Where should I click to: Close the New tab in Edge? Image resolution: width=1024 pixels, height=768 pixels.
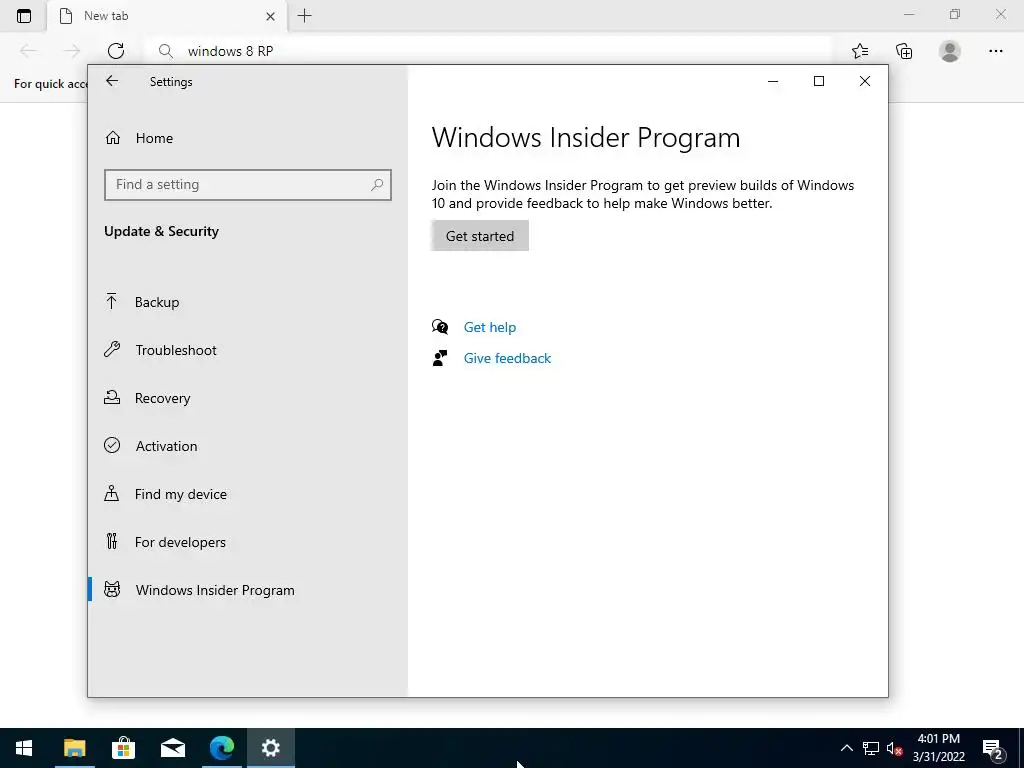click(x=270, y=16)
